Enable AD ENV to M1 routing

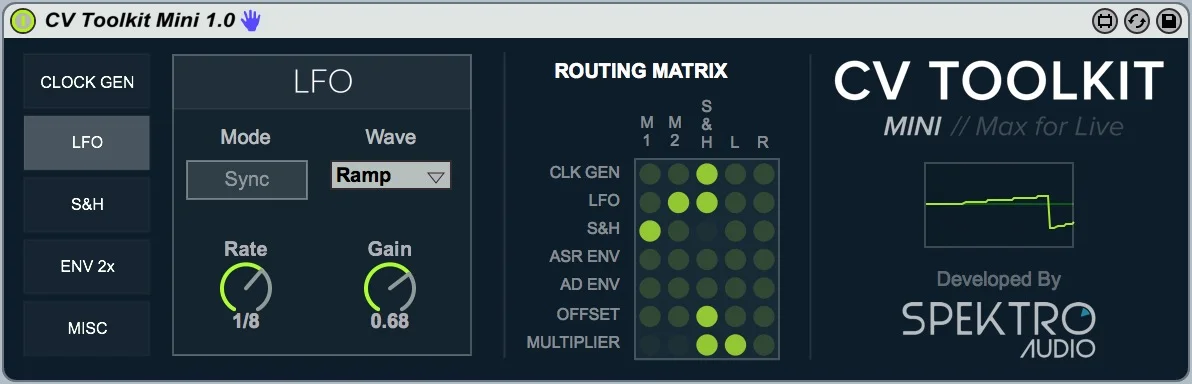coord(650,287)
